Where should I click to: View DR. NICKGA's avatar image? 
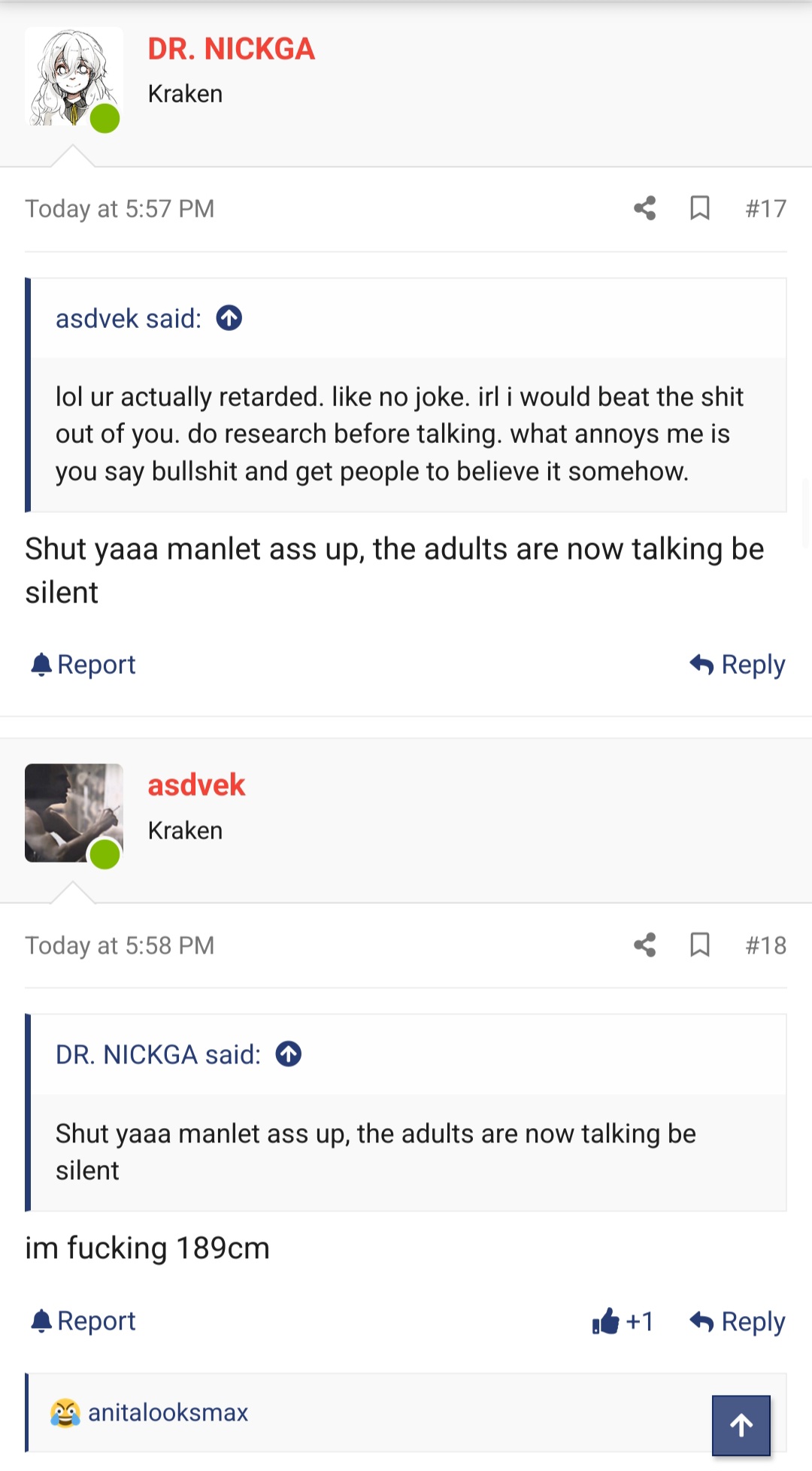(x=73, y=77)
